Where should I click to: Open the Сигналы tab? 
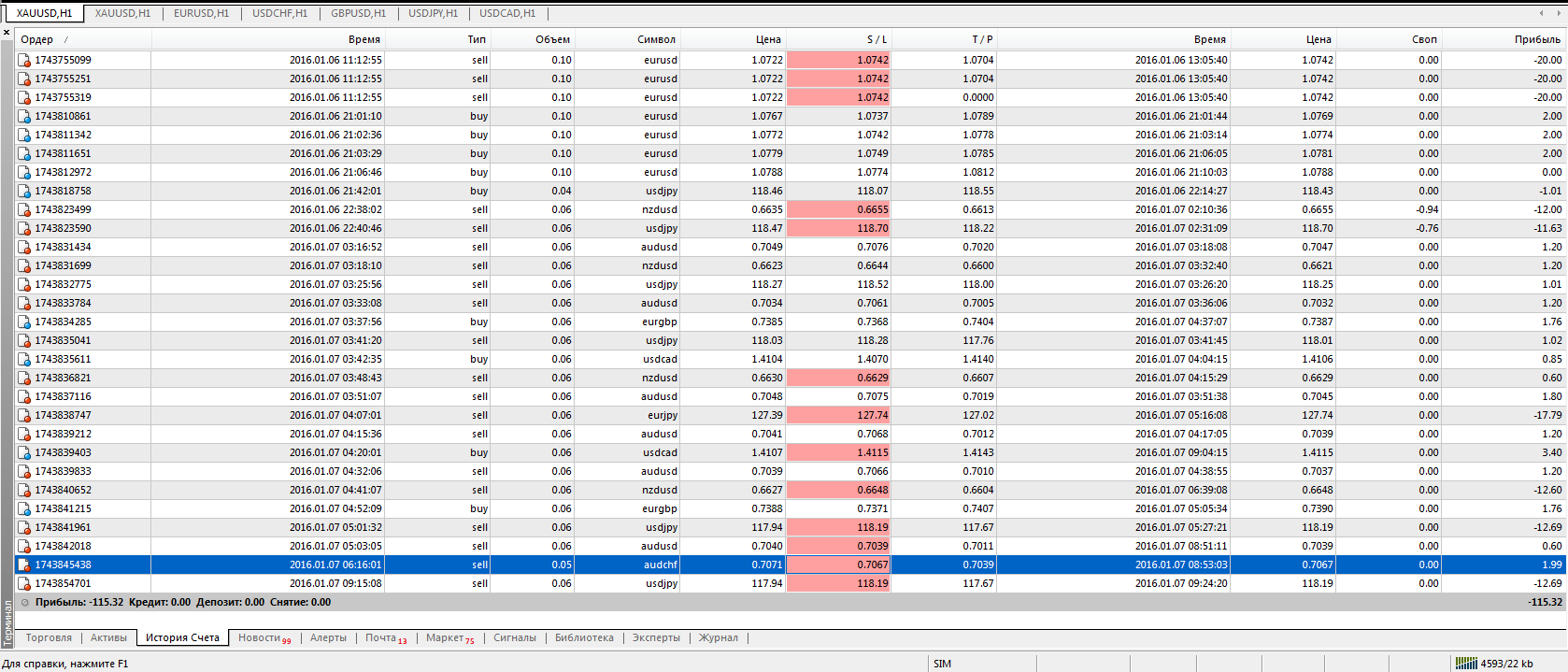click(515, 637)
